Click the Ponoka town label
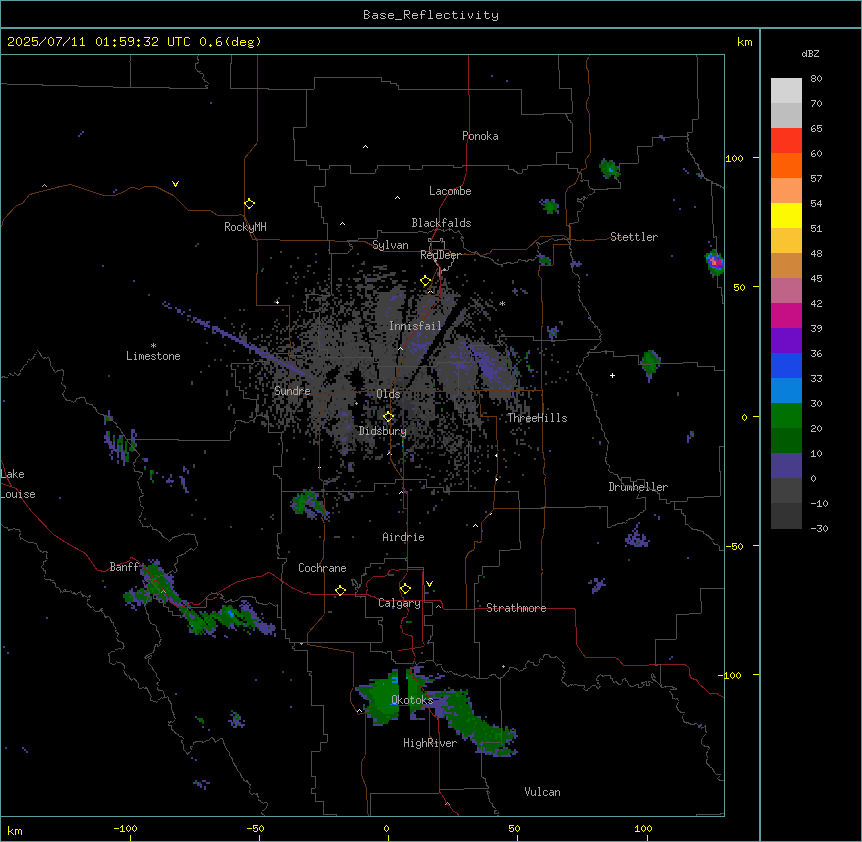The width and height of the screenshot is (862, 842). tap(480, 136)
